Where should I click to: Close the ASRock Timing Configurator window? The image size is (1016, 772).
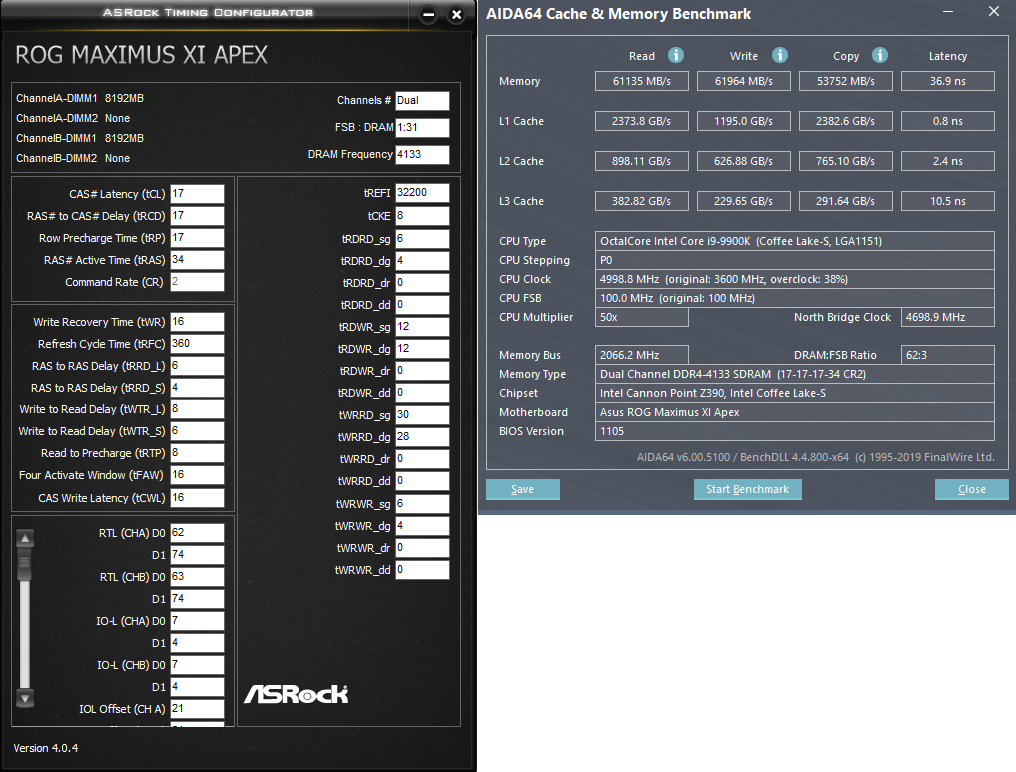[x=457, y=14]
